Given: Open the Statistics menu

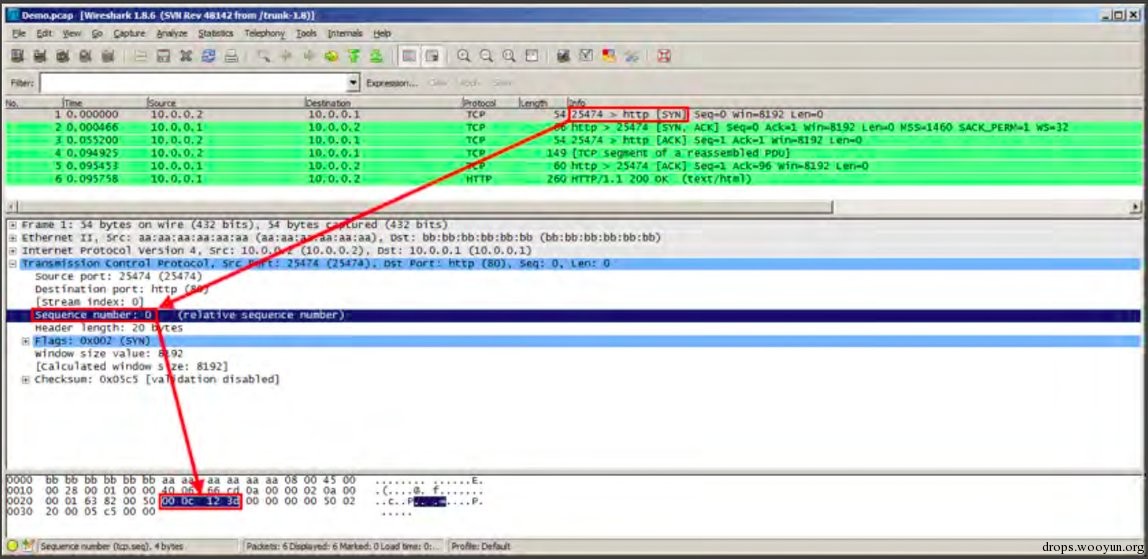Looking at the screenshot, I should tap(215, 34).
